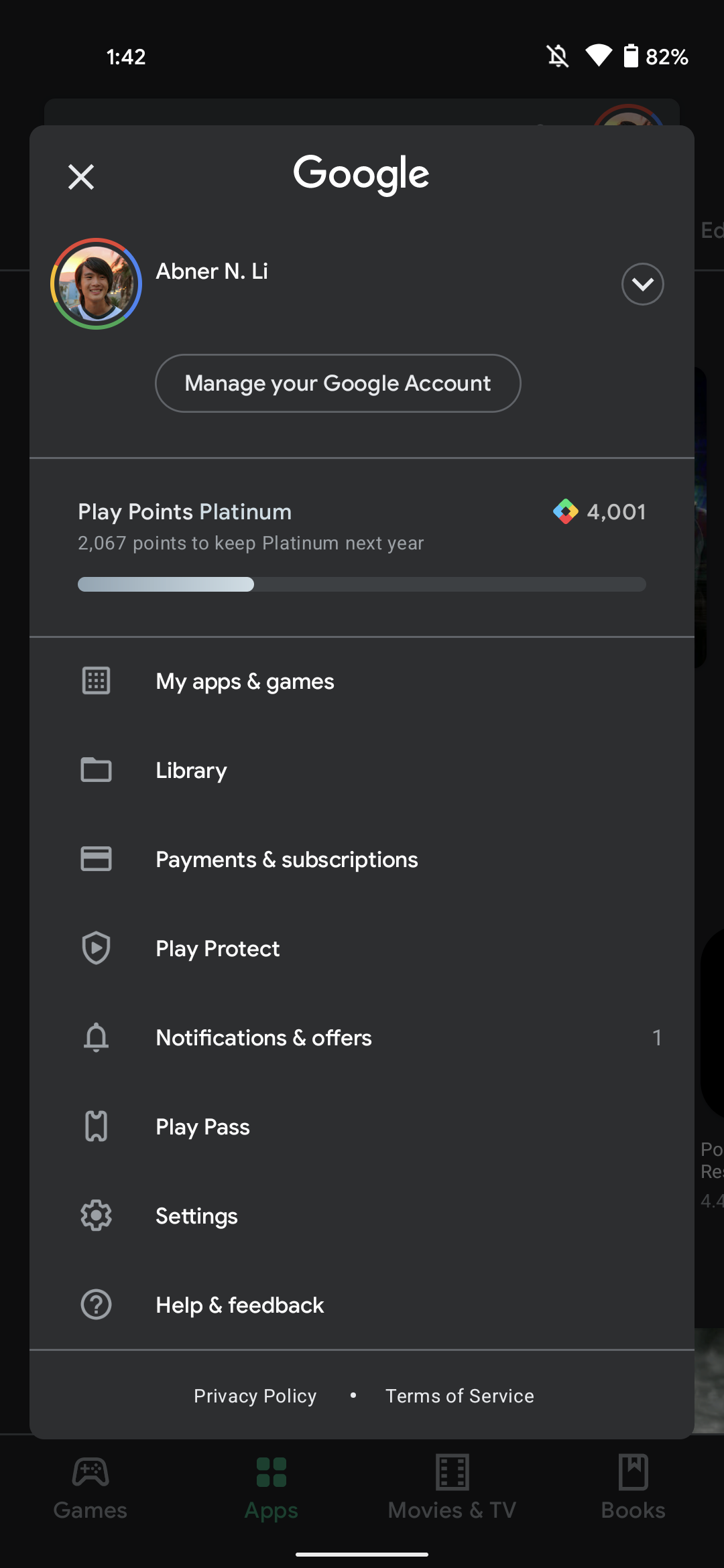Tap the Notifications bell icon
This screenshot has width=724, height=1568.
coord(96,1037)
